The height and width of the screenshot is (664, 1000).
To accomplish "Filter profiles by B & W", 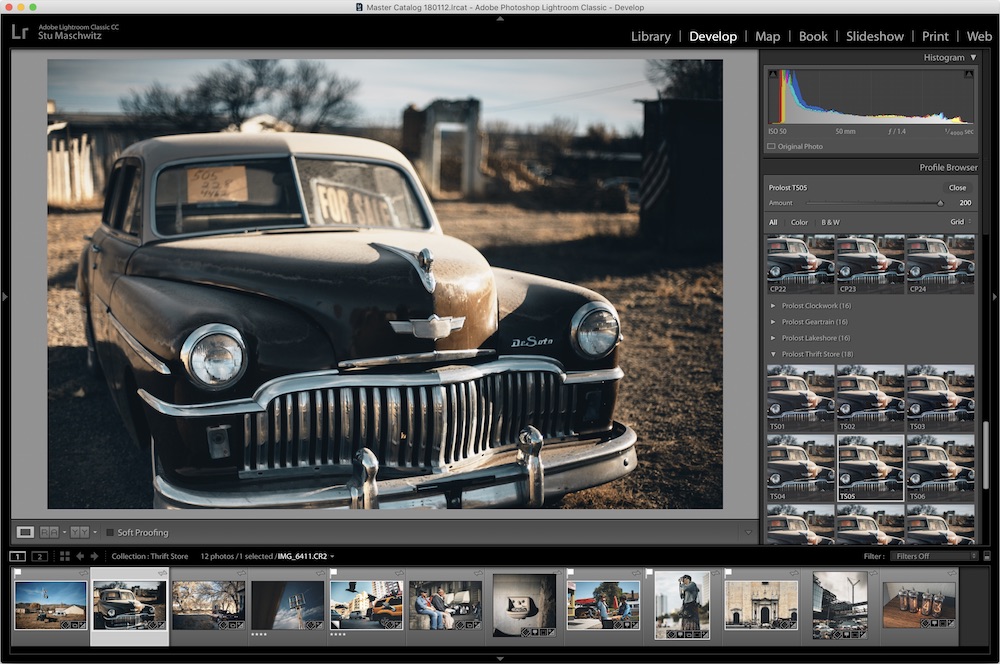I will pos(830,223).
